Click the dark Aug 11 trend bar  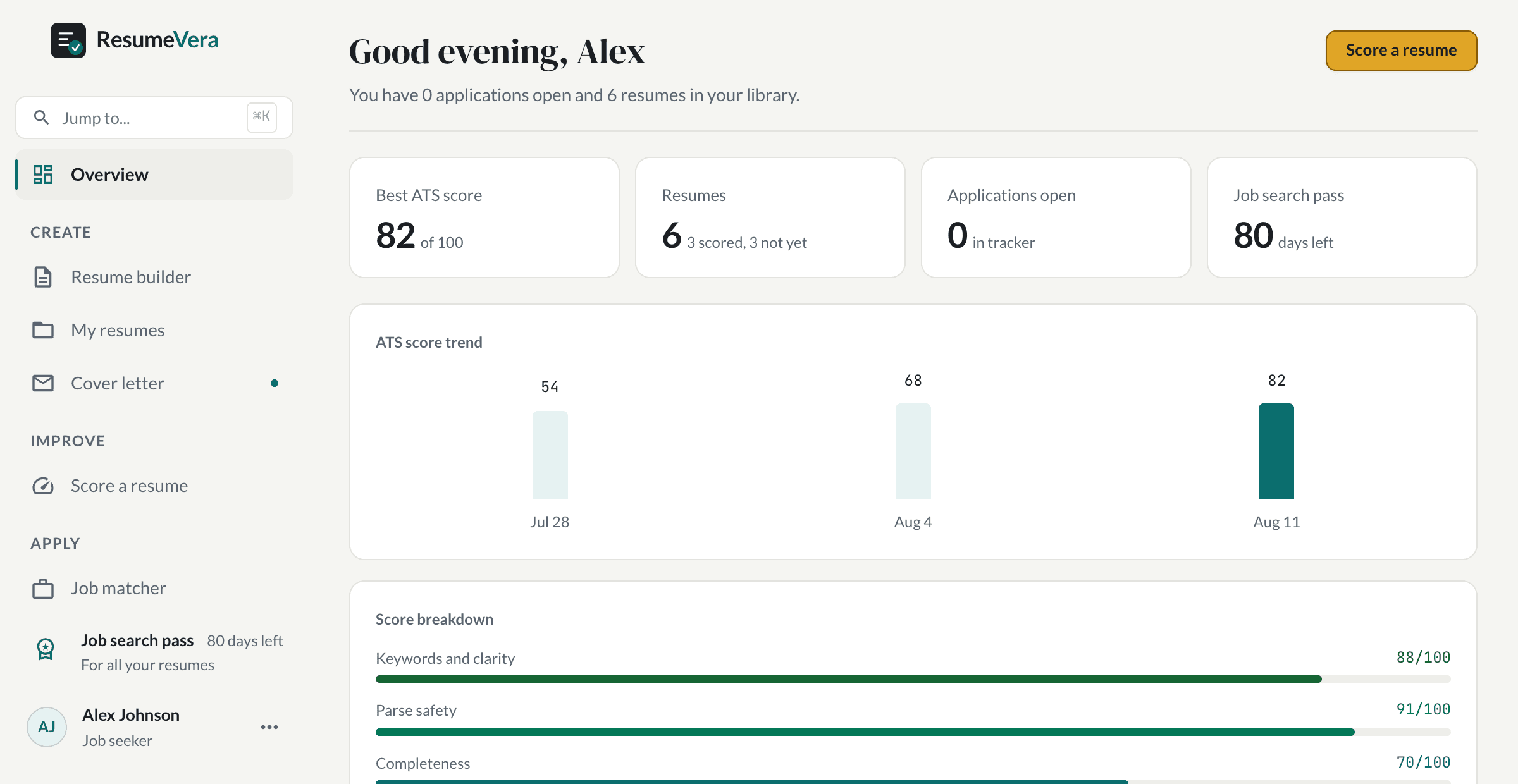1276,451
